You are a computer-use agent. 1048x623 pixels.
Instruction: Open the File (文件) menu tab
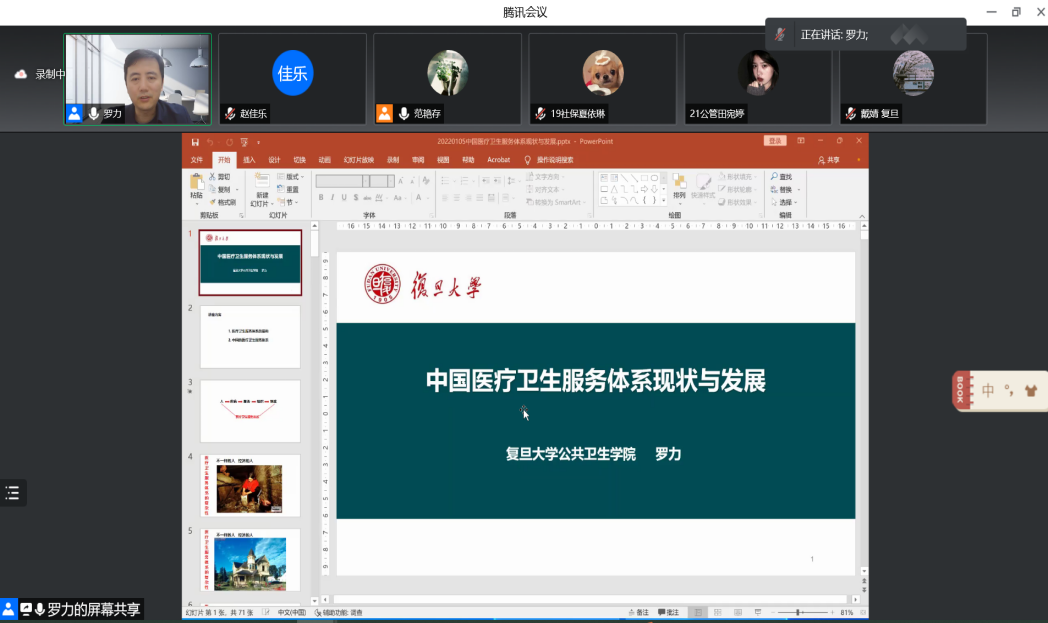[x=197, y=159]
